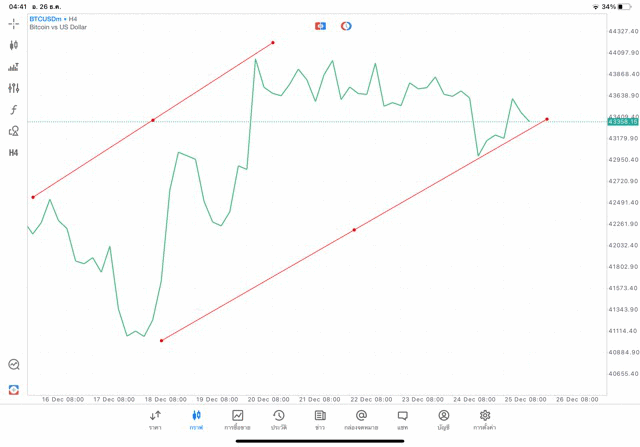Open chart settings sliders icon
This screenshot has width=640, height=447.
tap(13, 89)
